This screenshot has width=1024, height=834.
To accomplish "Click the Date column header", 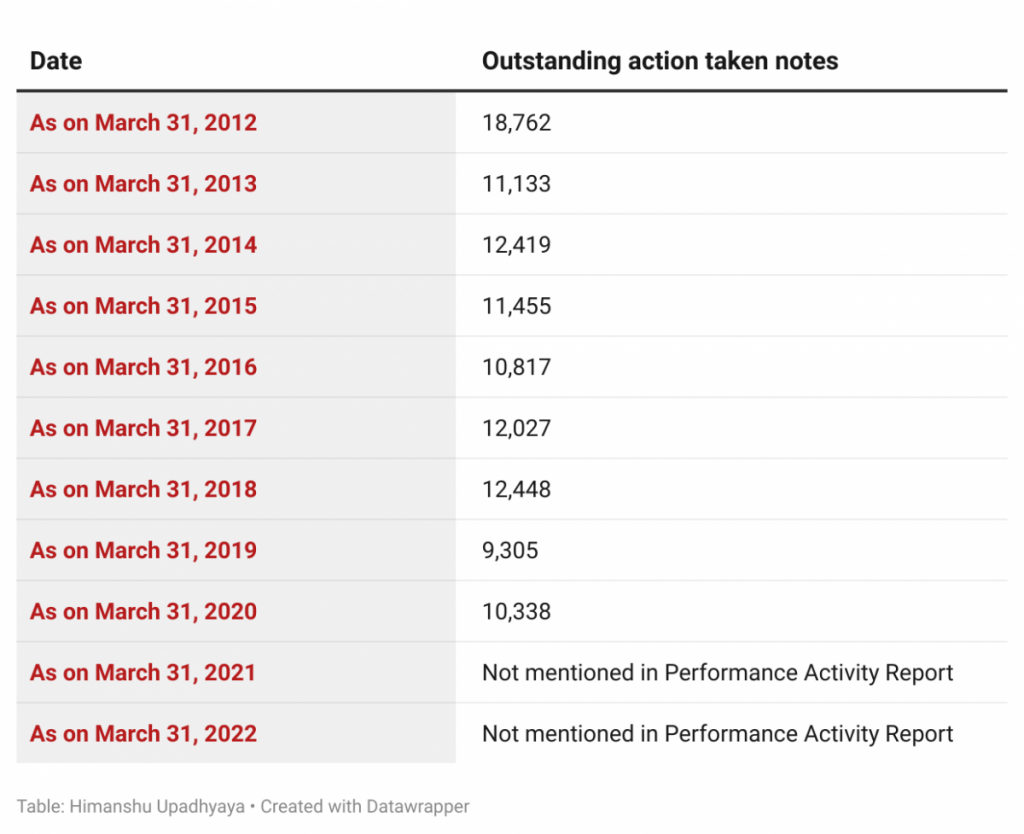I will 57,61.
